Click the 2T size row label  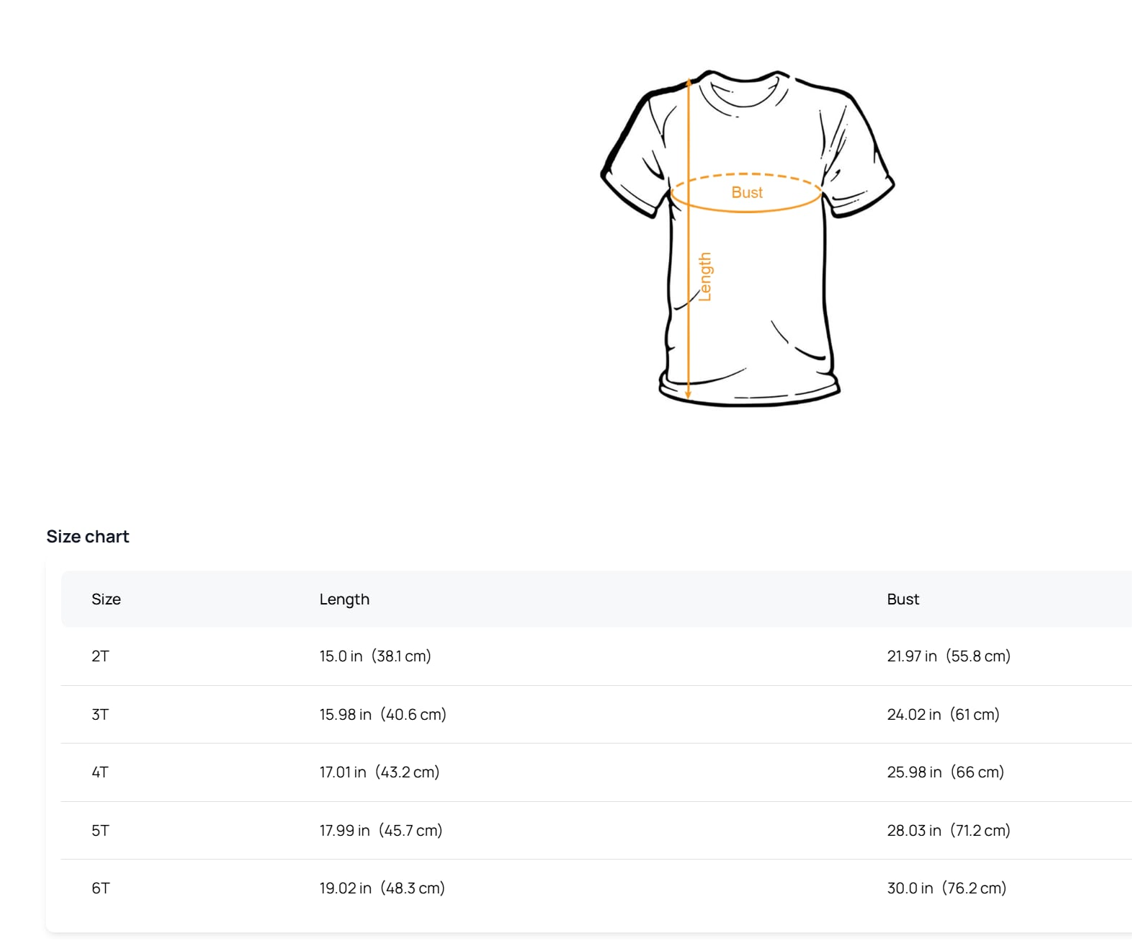coord(100,656)
